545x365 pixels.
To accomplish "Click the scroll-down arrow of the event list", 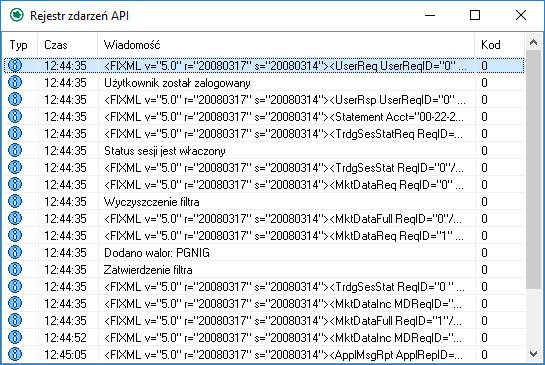I will click(x=533, y=354).
